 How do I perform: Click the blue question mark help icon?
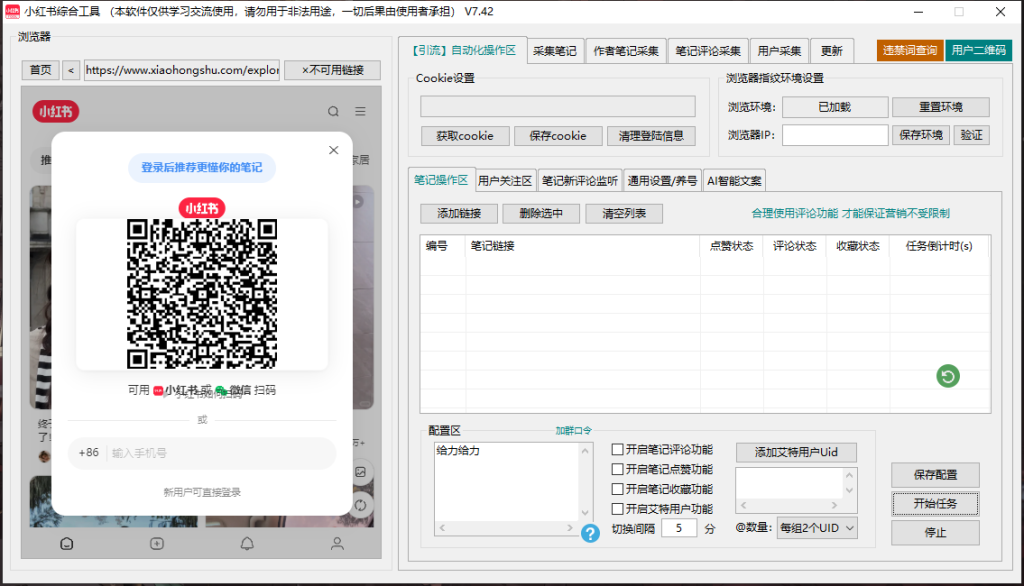point(590,533)
